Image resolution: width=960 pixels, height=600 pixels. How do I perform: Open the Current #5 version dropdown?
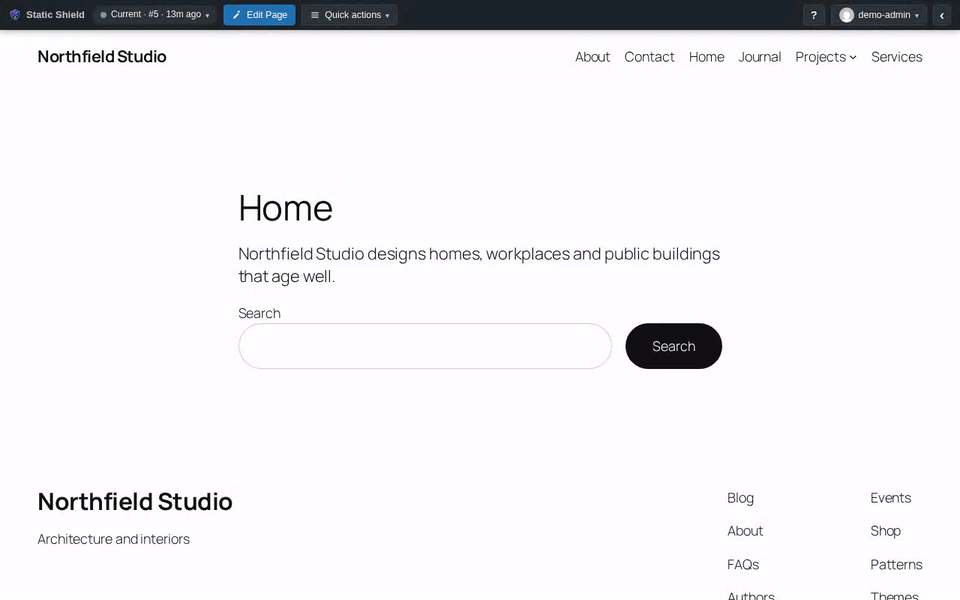click(x=155, y=15)
